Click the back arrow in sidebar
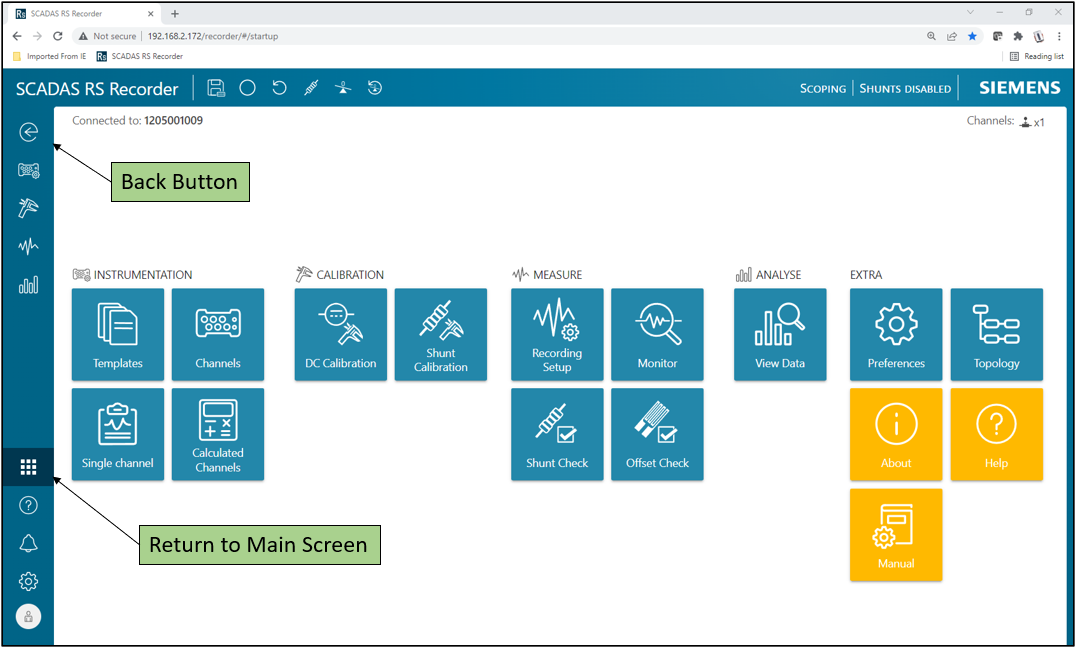 tap(29, 132)
